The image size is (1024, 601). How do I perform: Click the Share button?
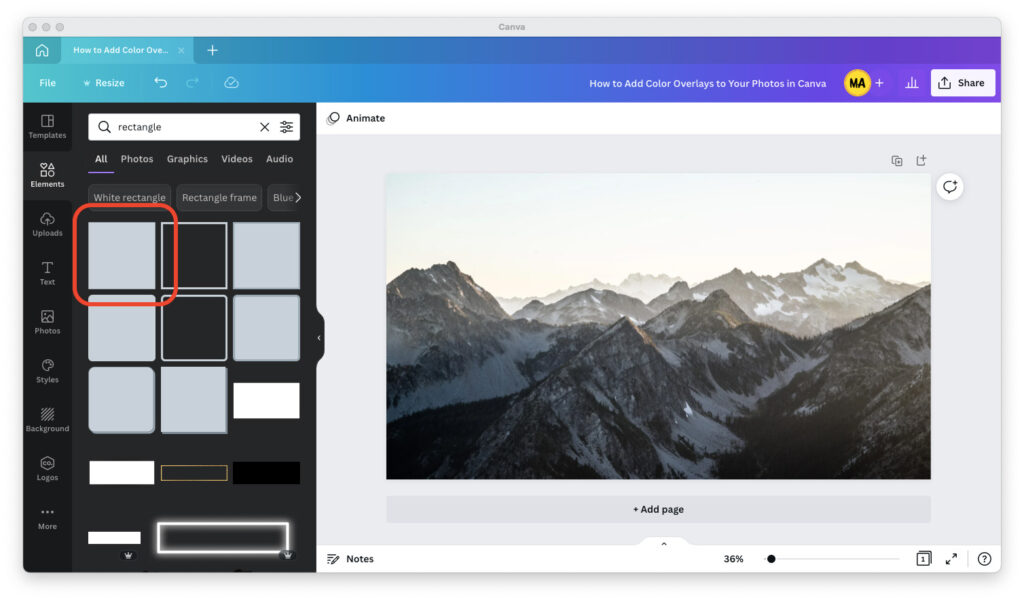pos(962,83)
